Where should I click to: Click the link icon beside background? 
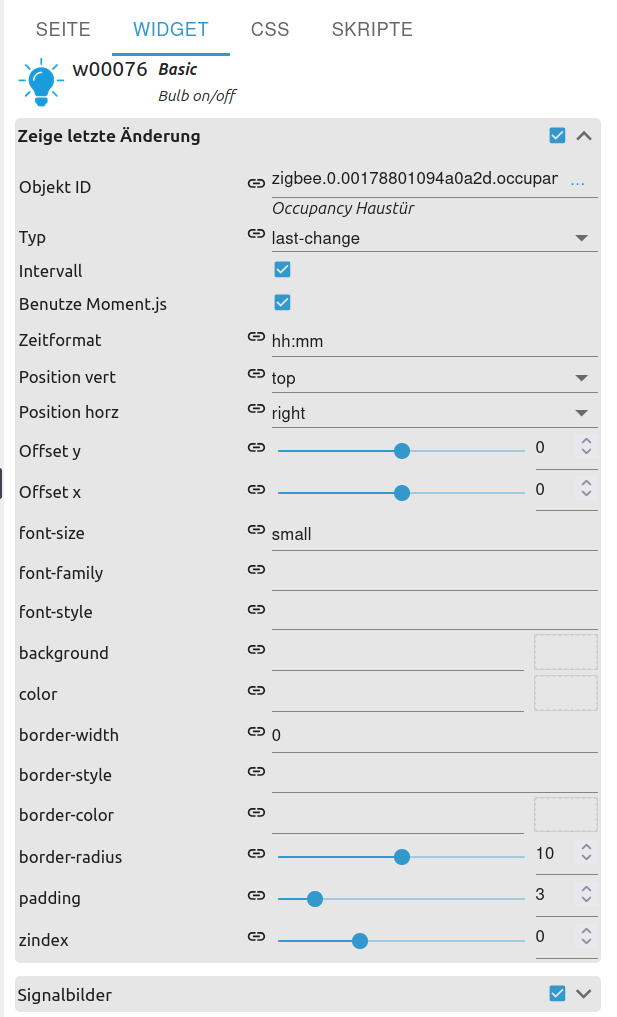[x=256, y=649]
